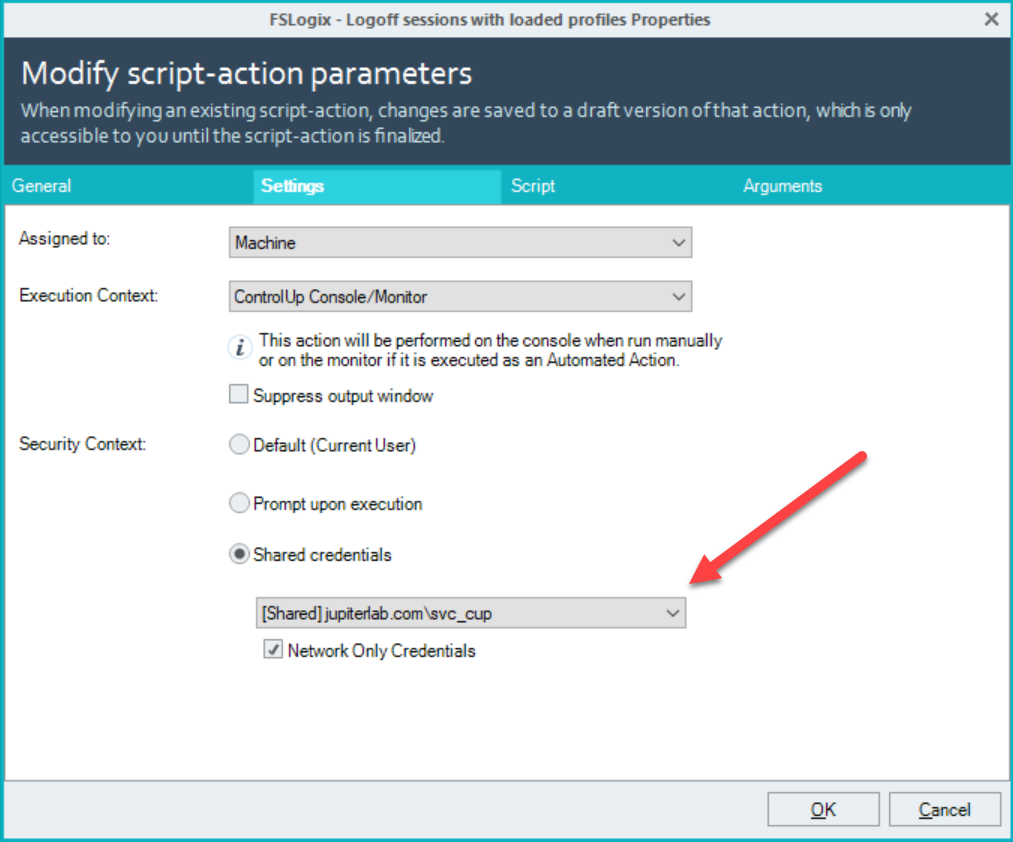This screenshot has height=842, width=1013.
Task: Click the Assigned to label
Action: [x=65, y=238]
